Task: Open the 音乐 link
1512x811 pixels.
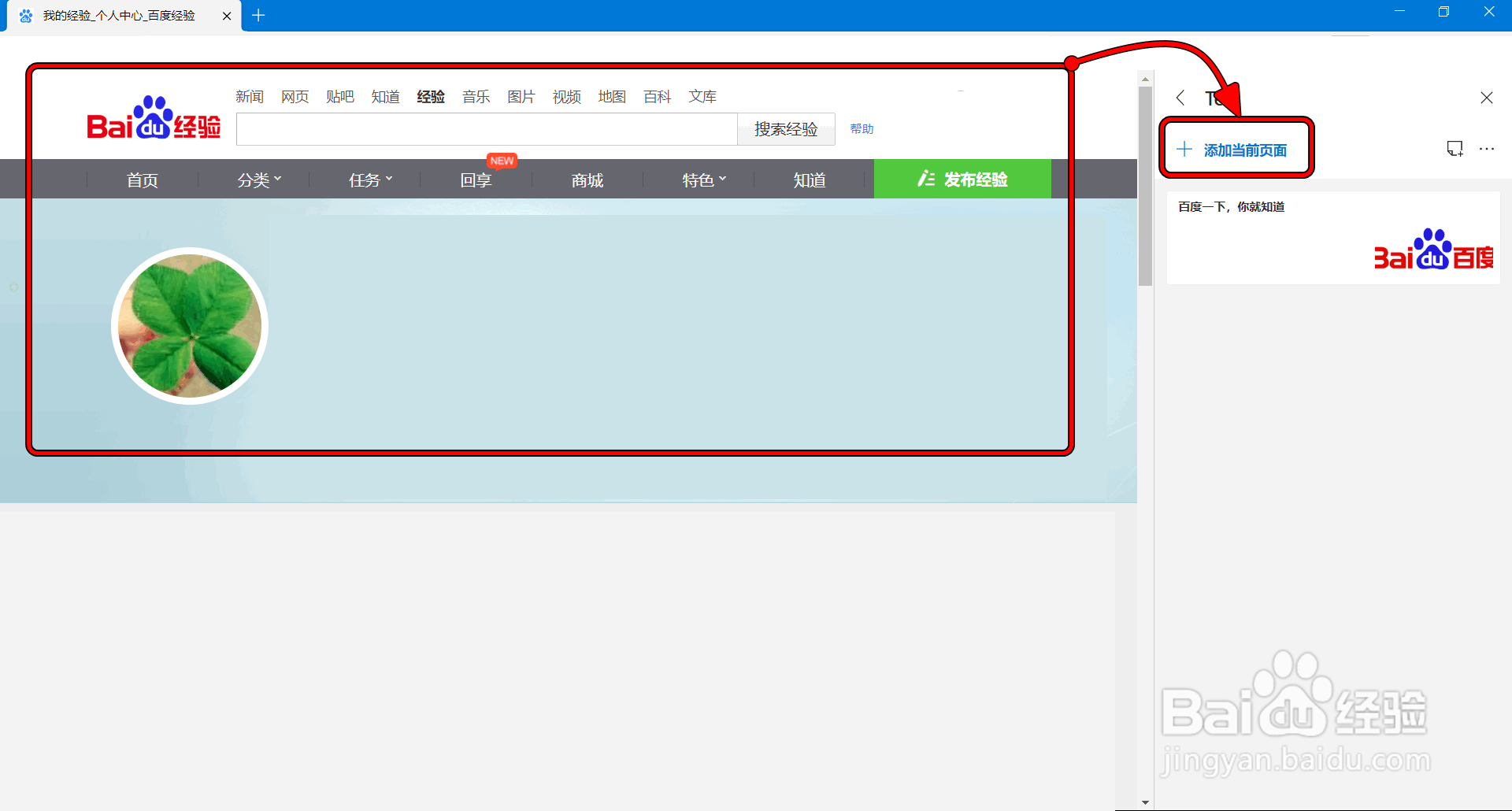Action: coord(476,97)
